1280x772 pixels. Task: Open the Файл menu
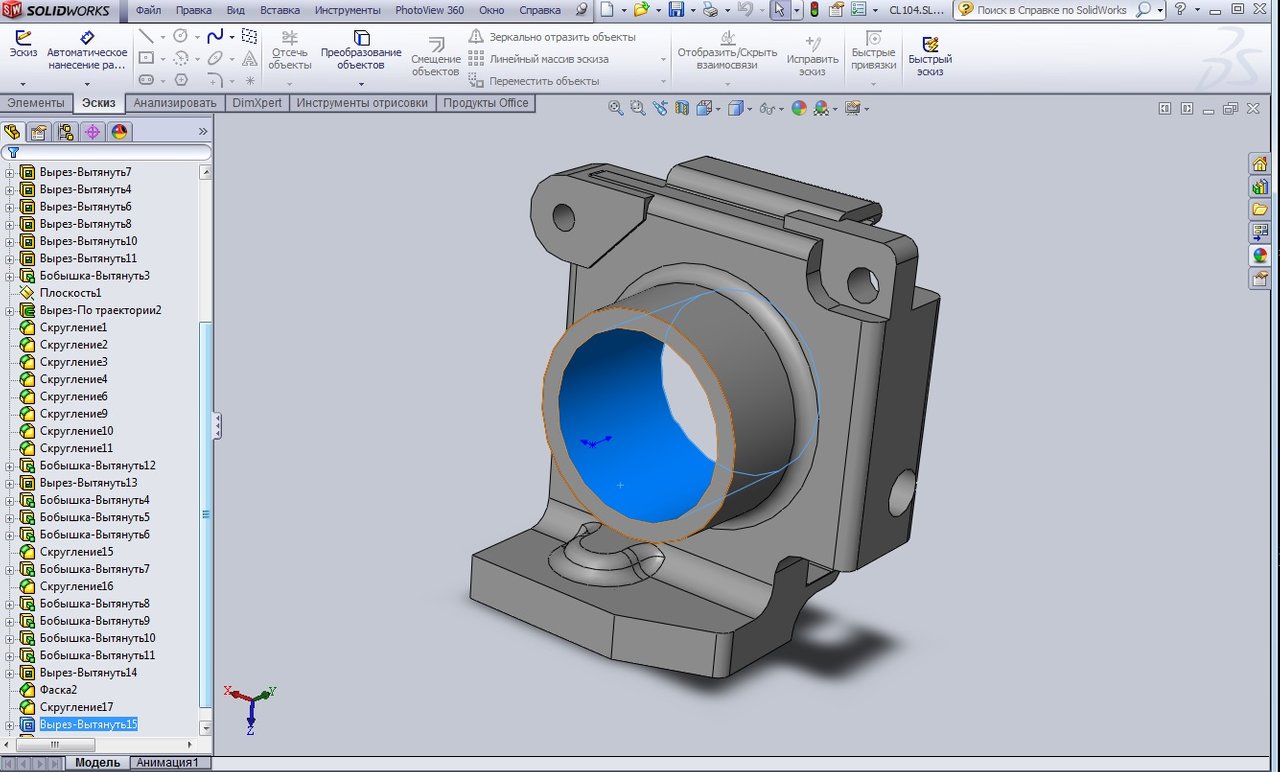[x=148, y=10]
